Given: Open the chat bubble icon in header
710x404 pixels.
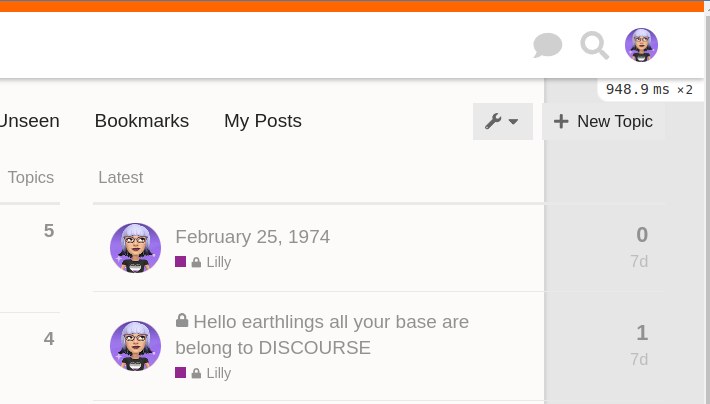Looking at the screenshot, I should [x=547, y=45].
